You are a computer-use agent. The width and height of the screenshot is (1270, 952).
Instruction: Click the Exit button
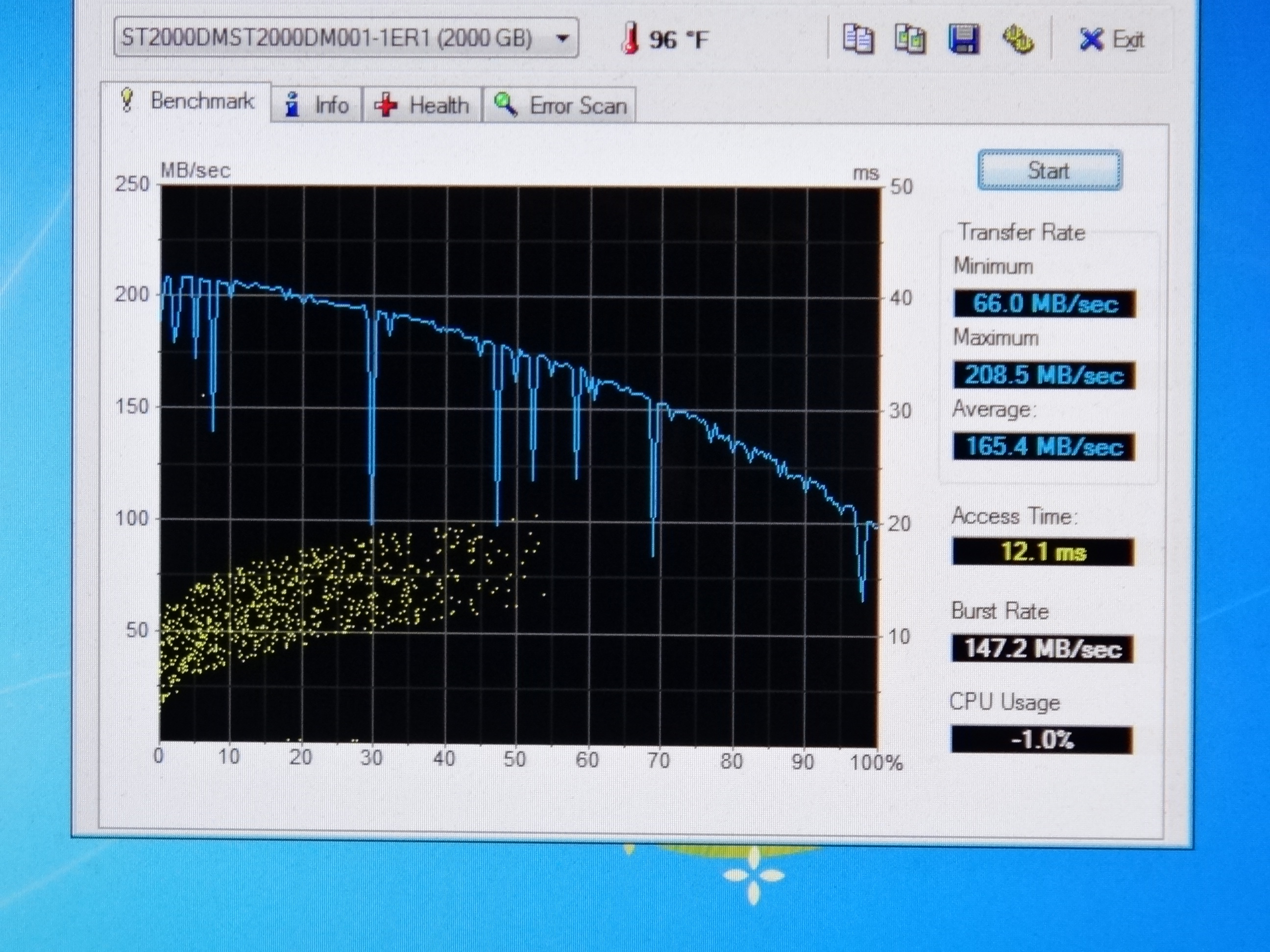coord(1112,40)
